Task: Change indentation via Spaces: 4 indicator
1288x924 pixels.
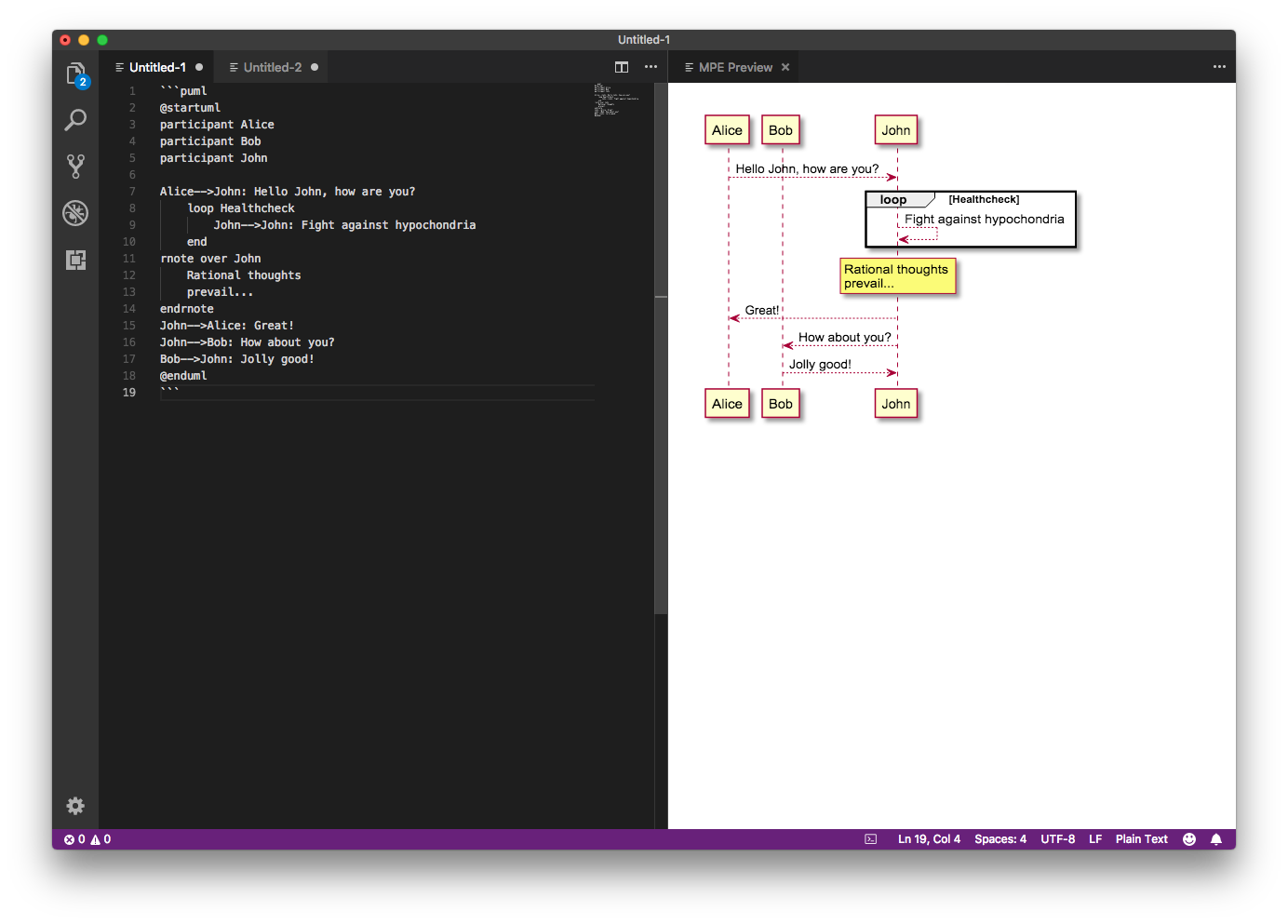Action: [x=1000, y=838]
